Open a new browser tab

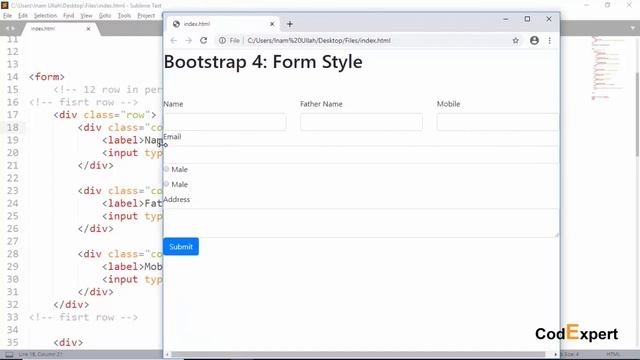tap(290, 24)
